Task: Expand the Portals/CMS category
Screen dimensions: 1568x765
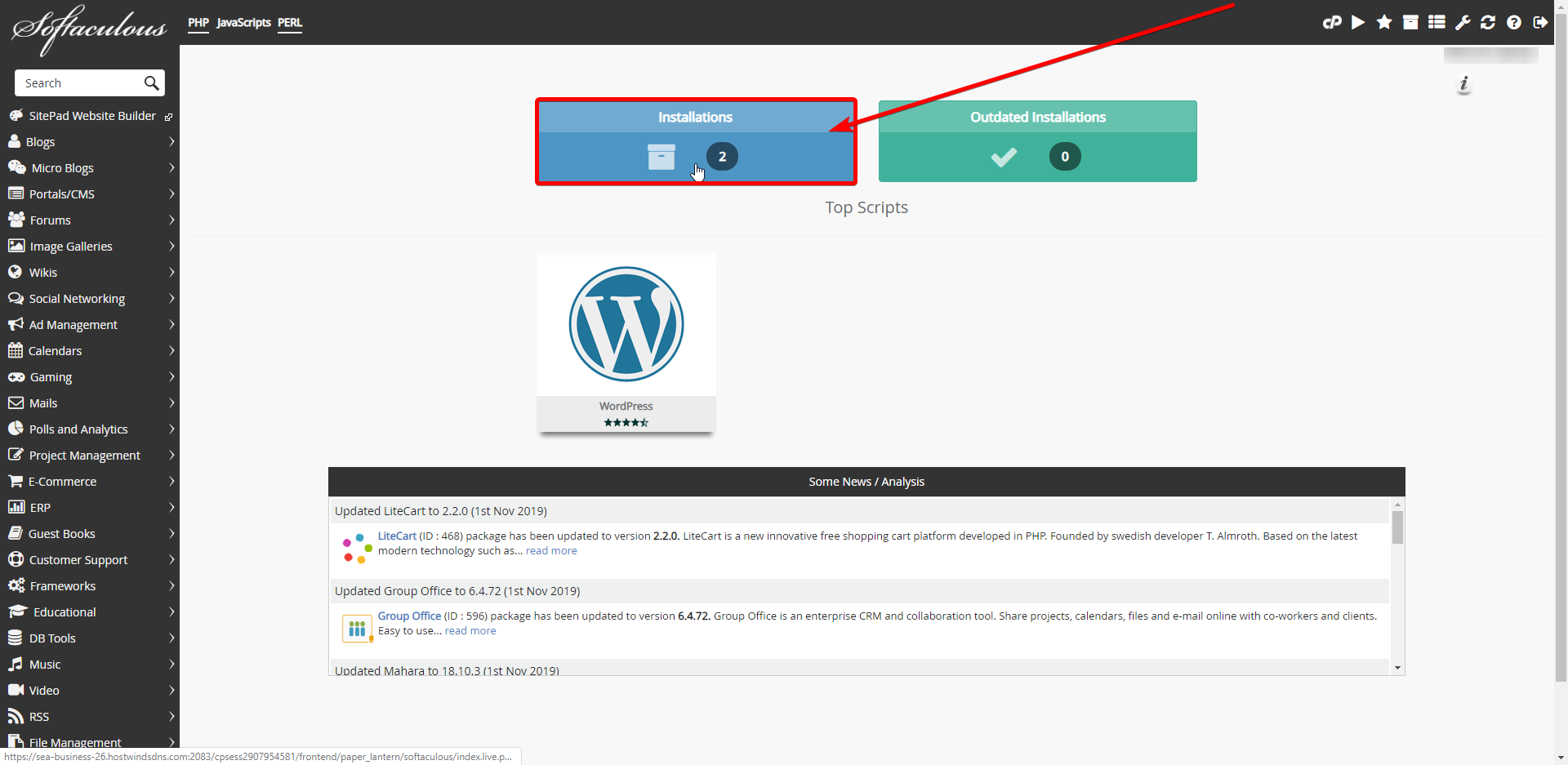Action: (171, 193)
